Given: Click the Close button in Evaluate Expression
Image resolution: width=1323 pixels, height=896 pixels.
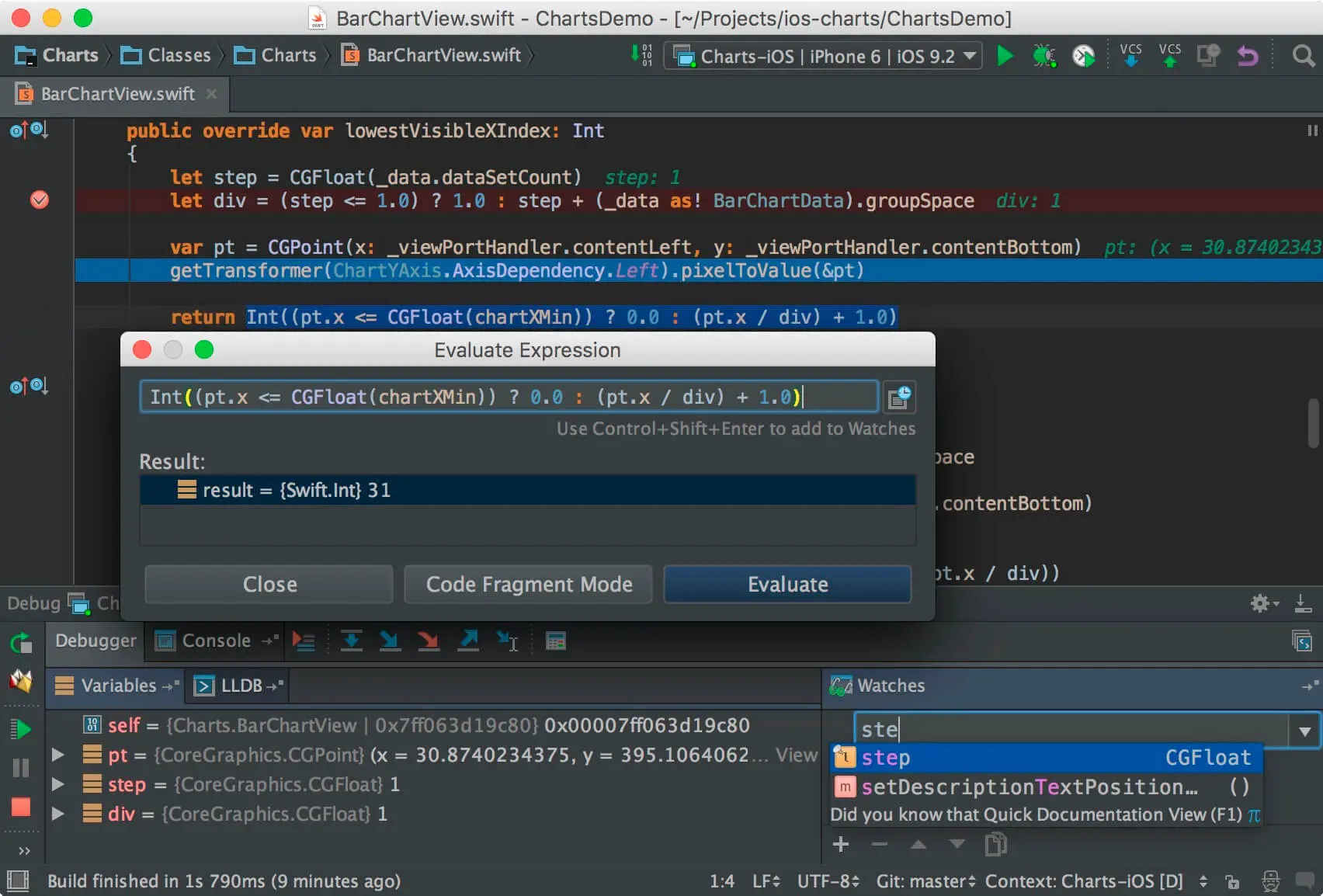Looking at the screenshot, I should 269,584.
